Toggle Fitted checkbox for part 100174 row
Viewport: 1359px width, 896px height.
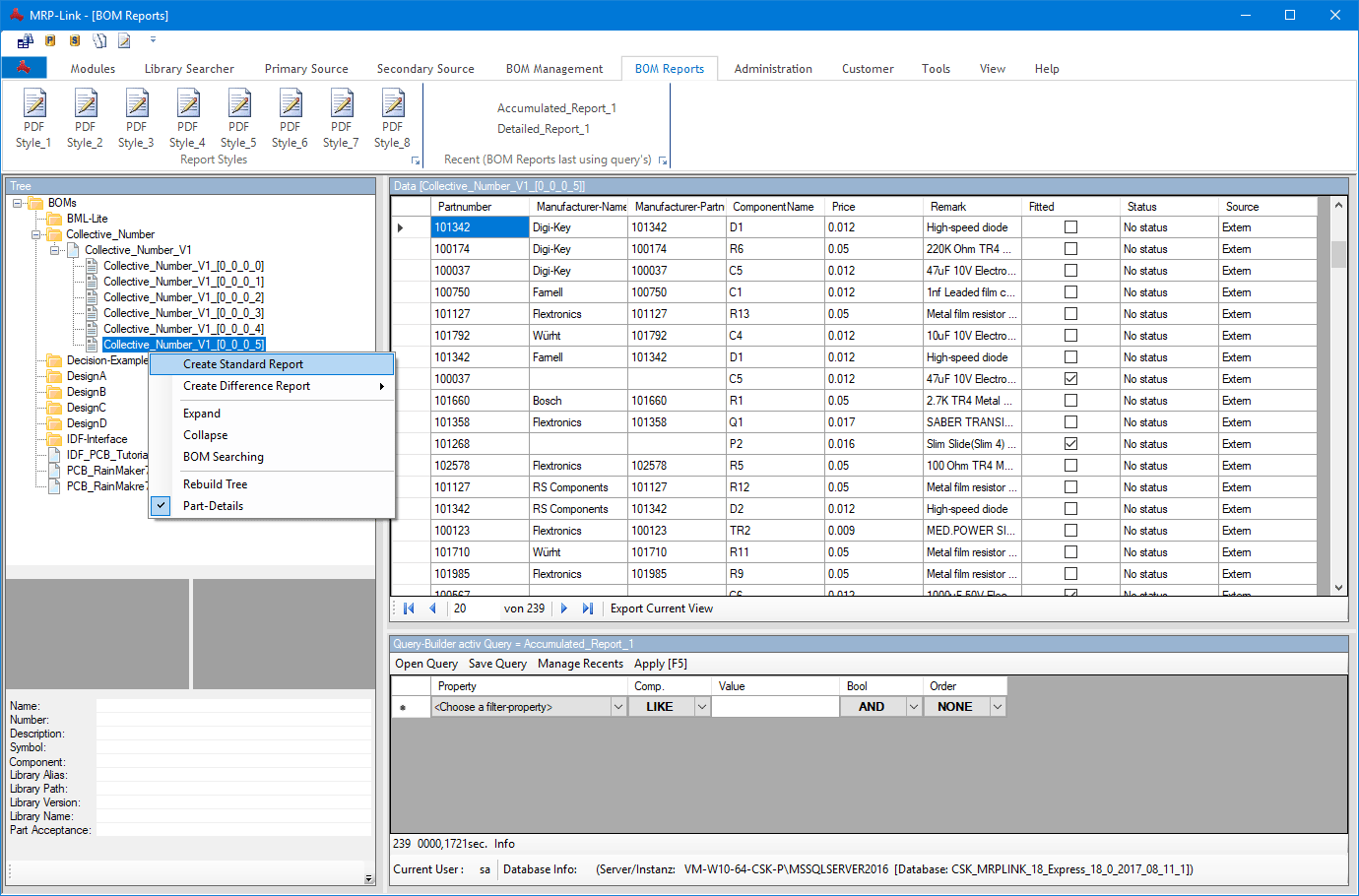tap(1070, 249)
